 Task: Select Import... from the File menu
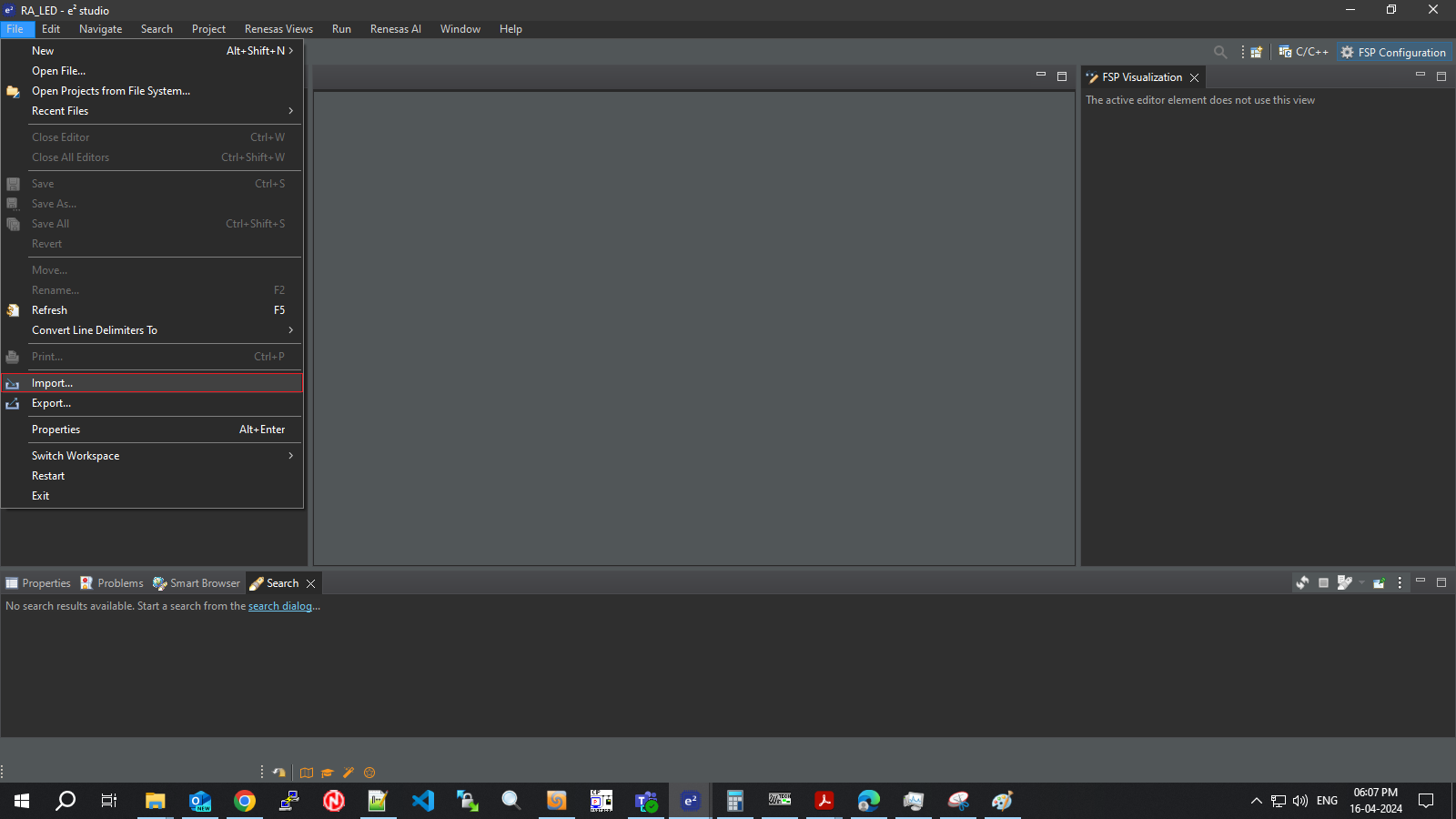coord(53,383)
